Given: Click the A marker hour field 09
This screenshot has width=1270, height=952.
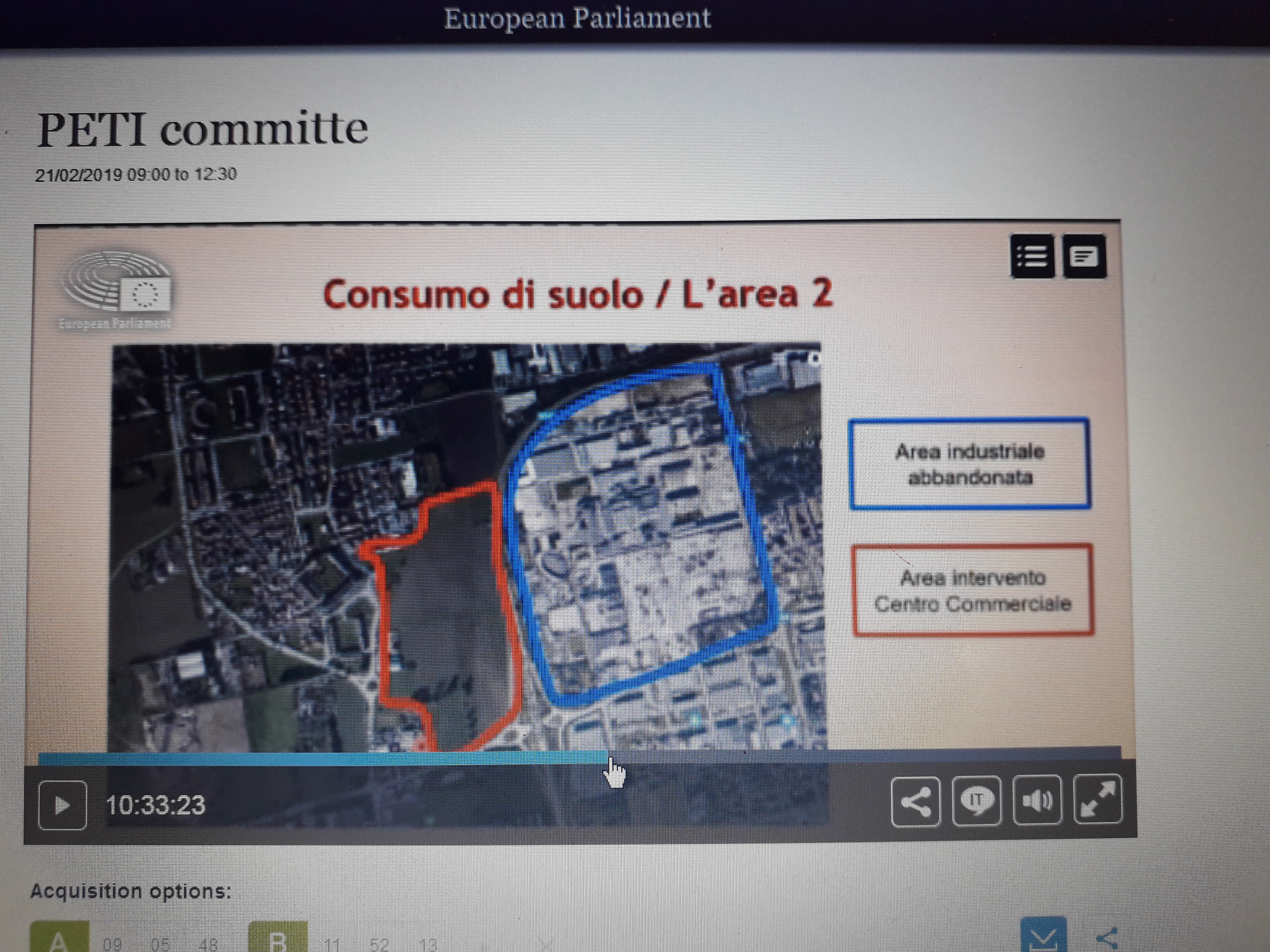Looking at the screenshot, I should click(x=113, y=944).
